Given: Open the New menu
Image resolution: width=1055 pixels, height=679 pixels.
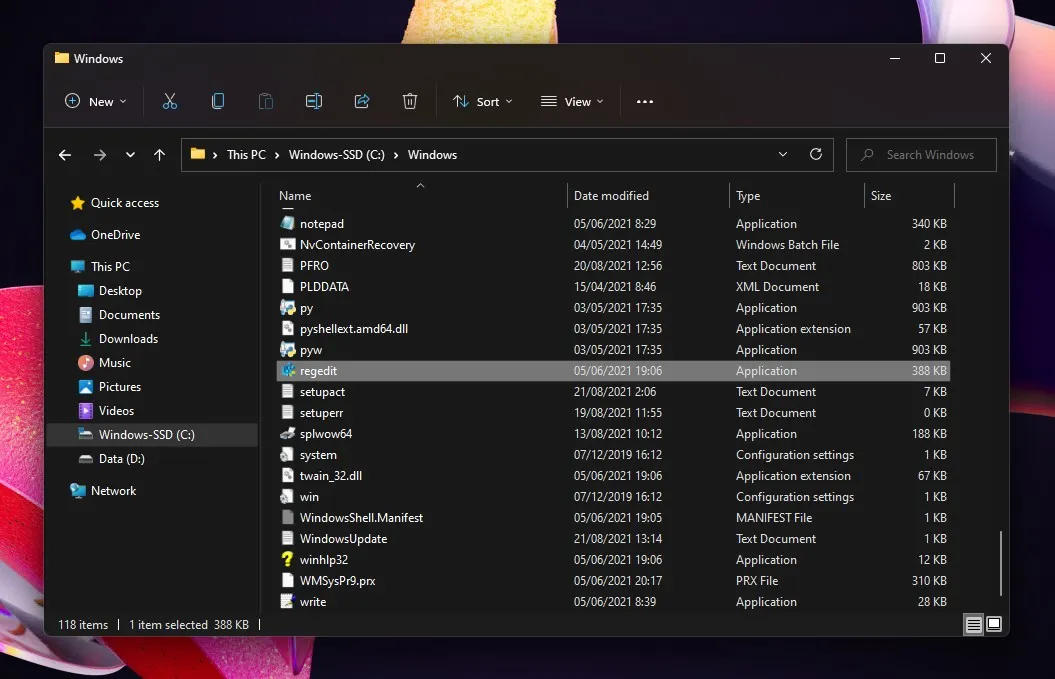Looking at the screenshot, I should click(x=94, y=101).
